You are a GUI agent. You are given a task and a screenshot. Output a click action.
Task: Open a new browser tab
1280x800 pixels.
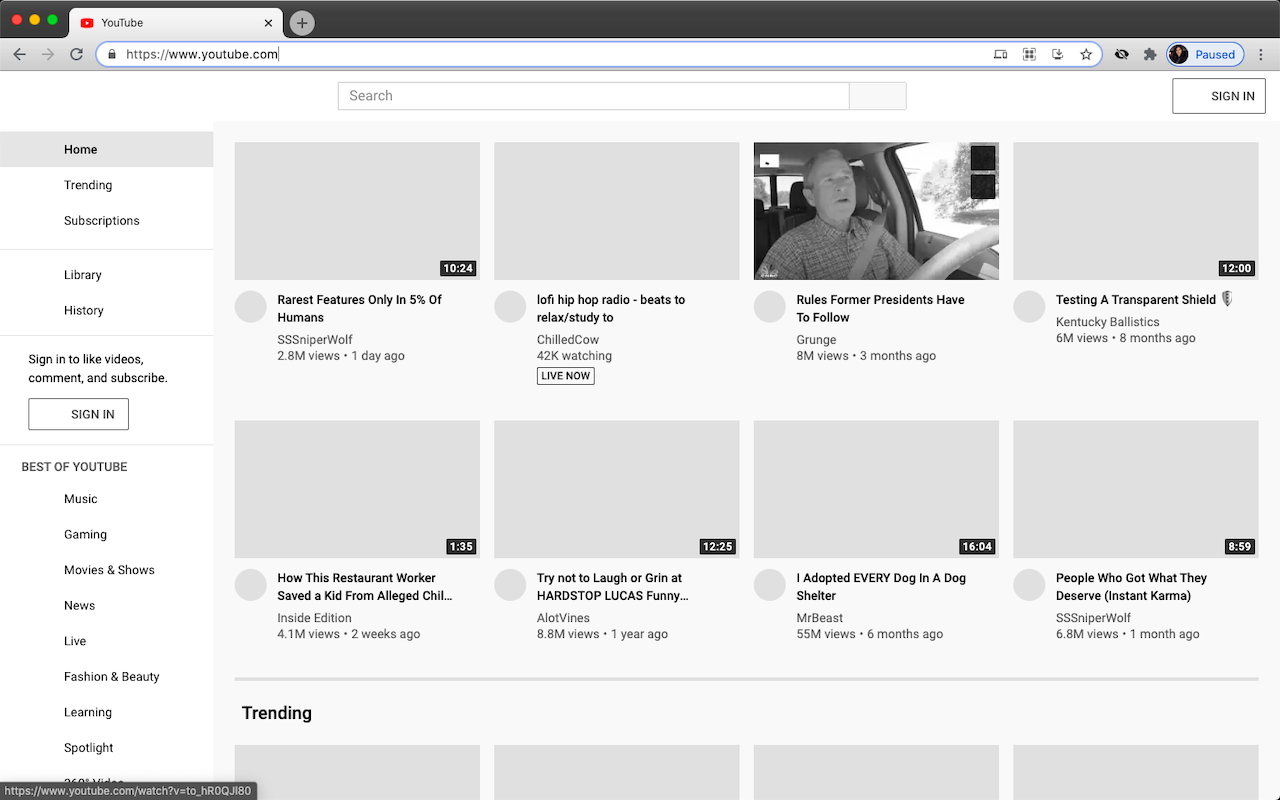coord(302,22)
